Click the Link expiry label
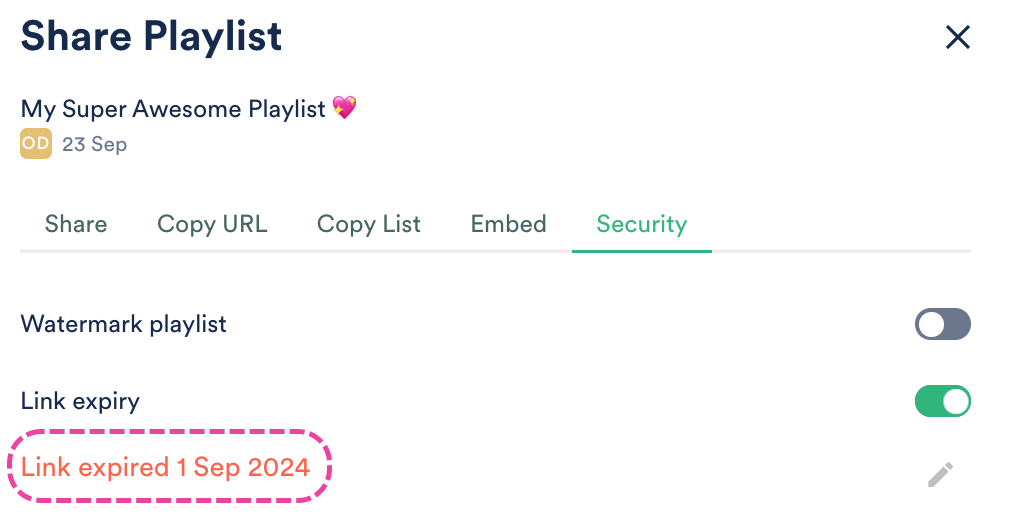1013x518 pixels. 80,401
